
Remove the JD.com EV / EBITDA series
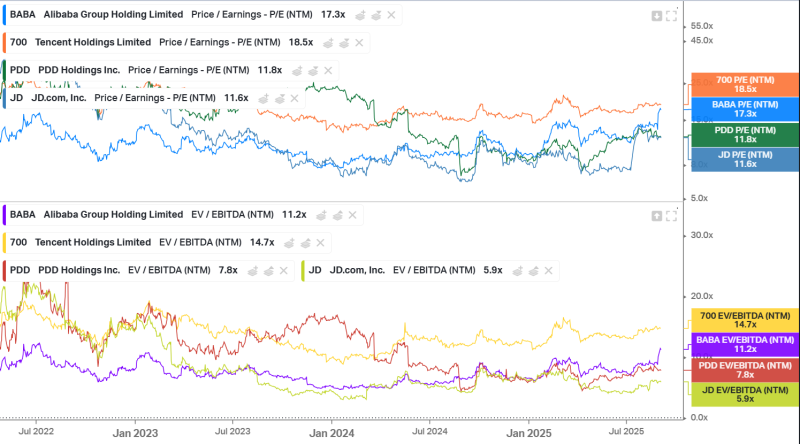tap(548, 270)
